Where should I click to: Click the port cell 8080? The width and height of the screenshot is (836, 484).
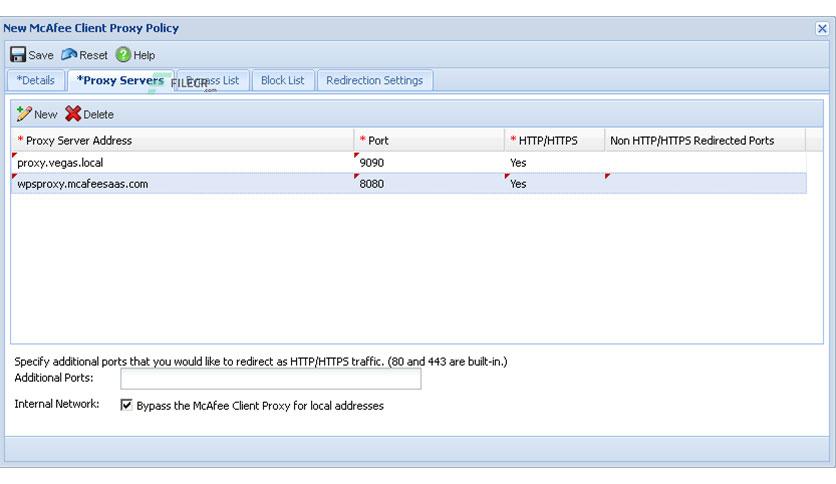[429, 184]
